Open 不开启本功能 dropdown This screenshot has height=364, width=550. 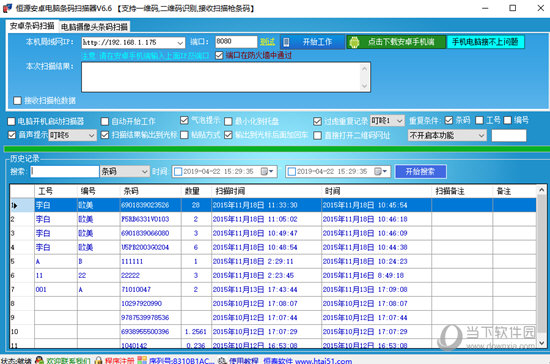click(482, 135)
